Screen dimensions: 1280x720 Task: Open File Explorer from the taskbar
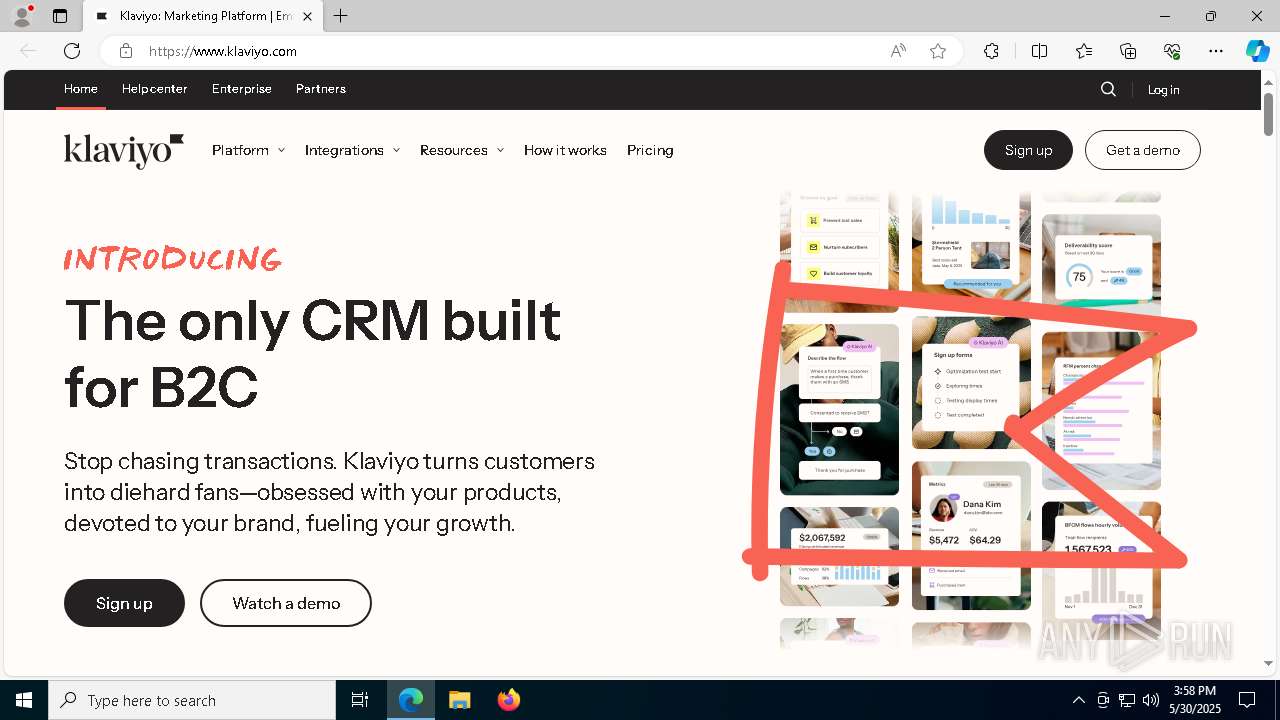click(x=459, y=700)
